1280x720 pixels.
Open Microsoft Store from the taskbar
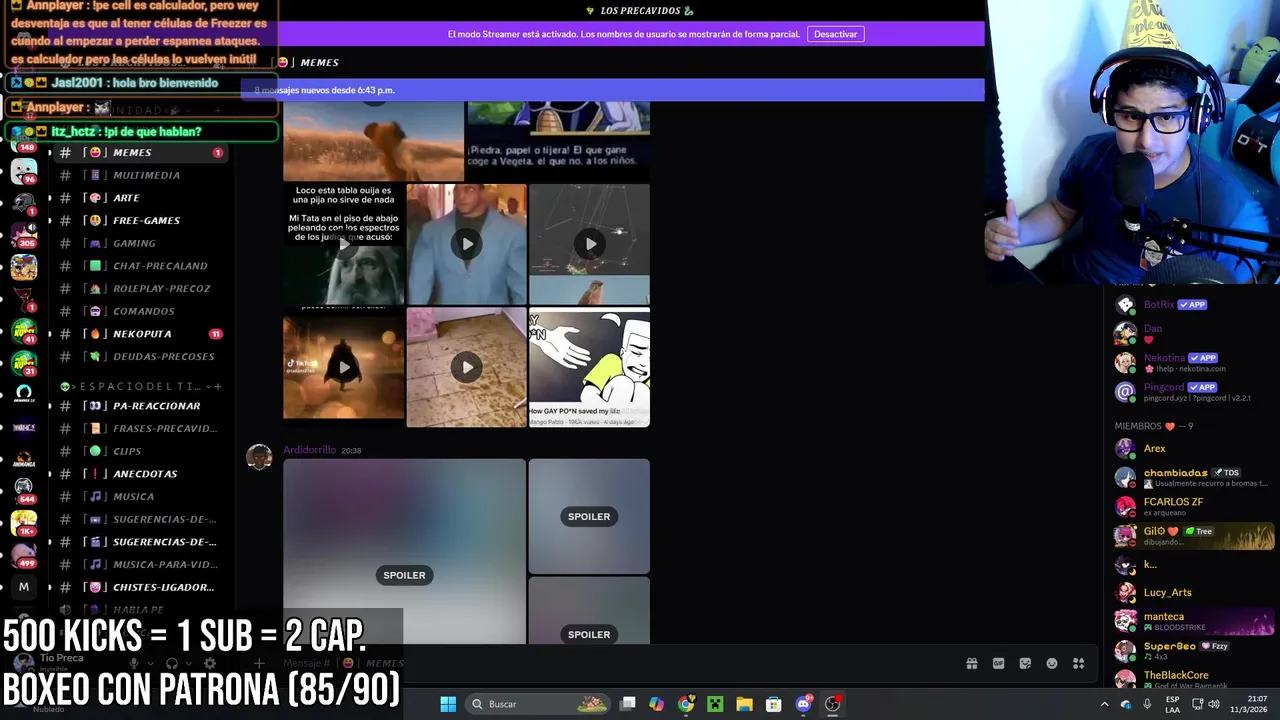773,704
